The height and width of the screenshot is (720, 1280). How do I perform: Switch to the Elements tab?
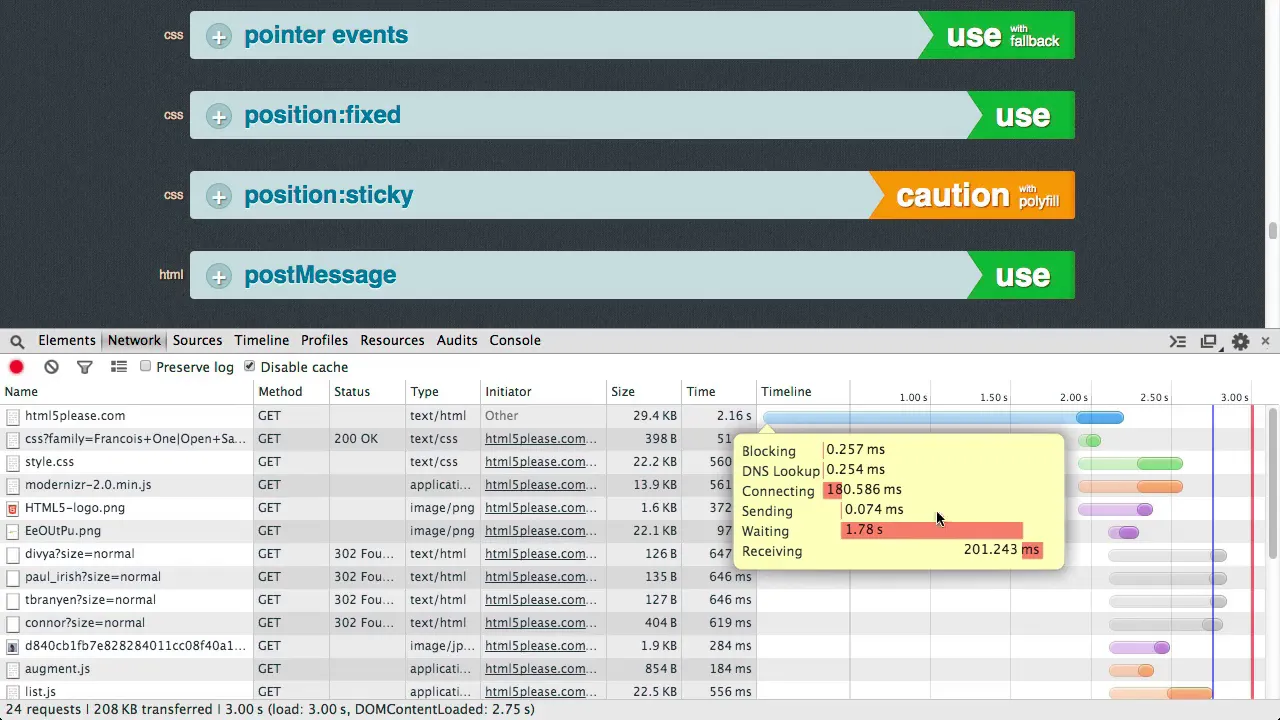(x=67, y=340)
